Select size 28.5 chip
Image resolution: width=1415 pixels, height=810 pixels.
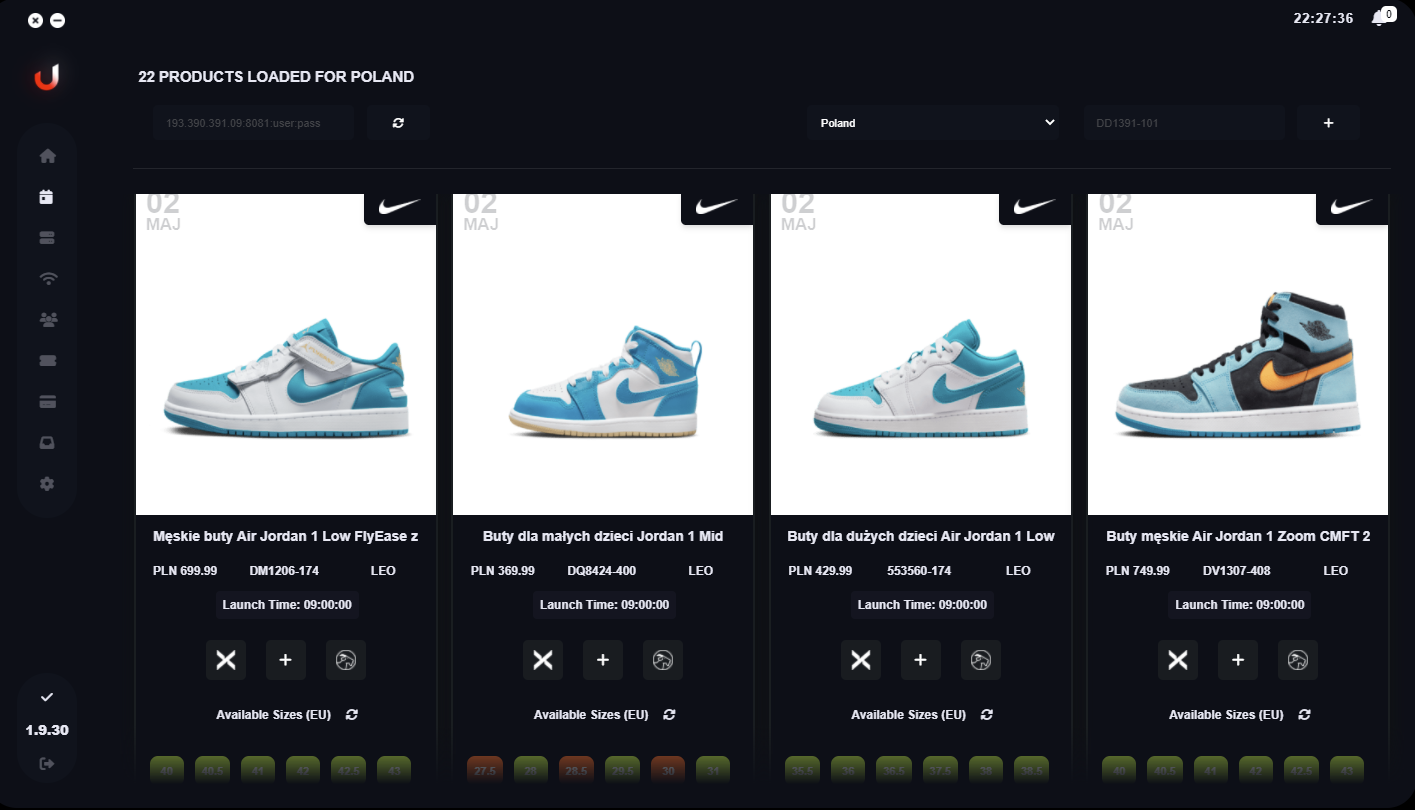(x=576, y=770)
